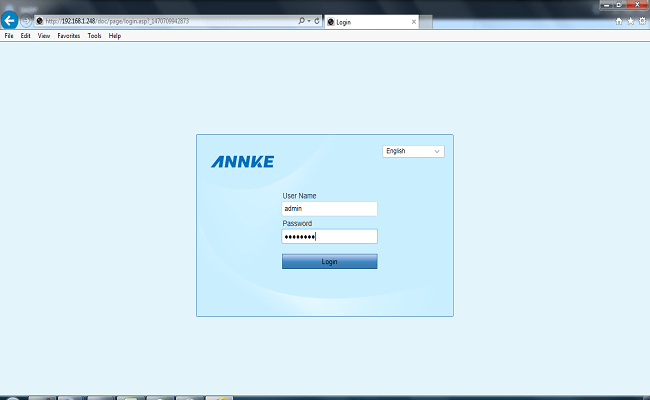Click the search magnifier icon in address bar
The width and height of the screenshot is (650, 400).
click(302, 20)
